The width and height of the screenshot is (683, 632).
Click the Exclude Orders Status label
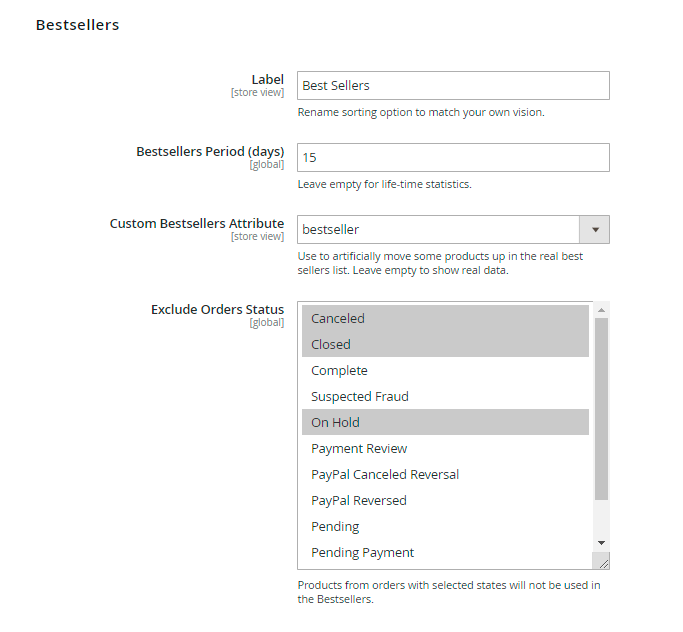pyautogui.click(x=217, y=310)
